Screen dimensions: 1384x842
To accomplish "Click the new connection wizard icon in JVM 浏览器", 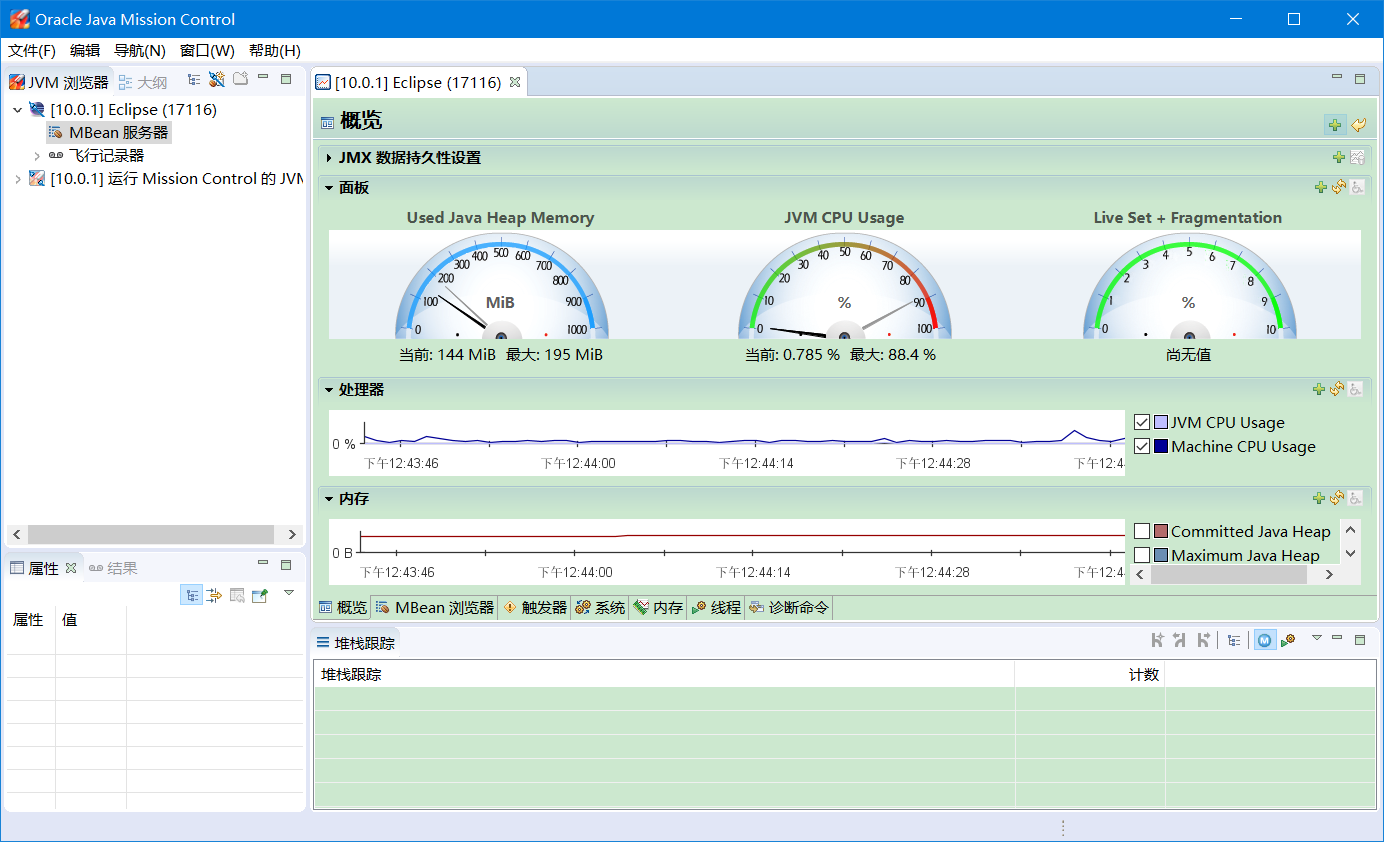I will click(x=217, y=80).
